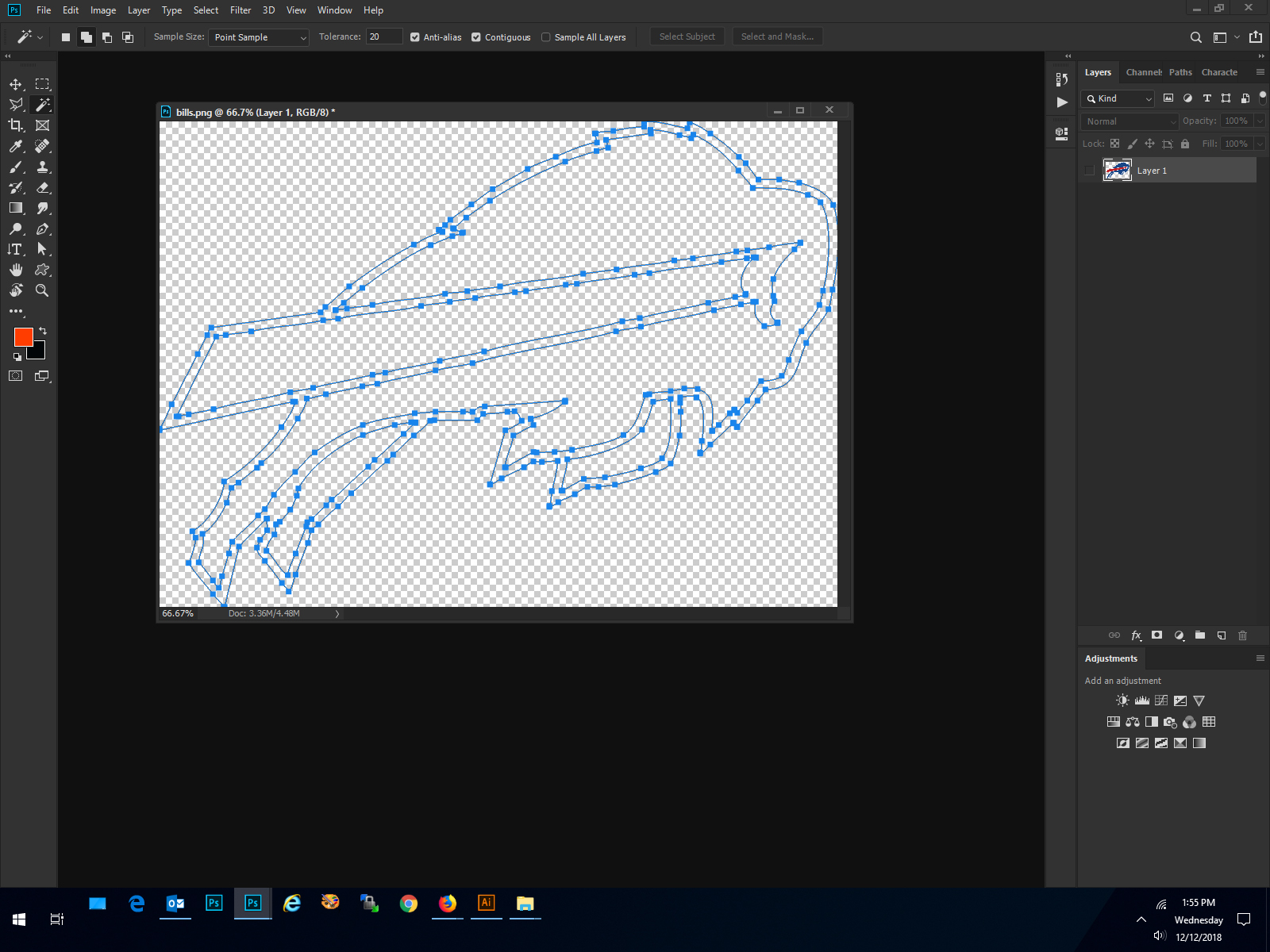
Task: Select the Spot Healing Brush tool
Action: (43, 146)
